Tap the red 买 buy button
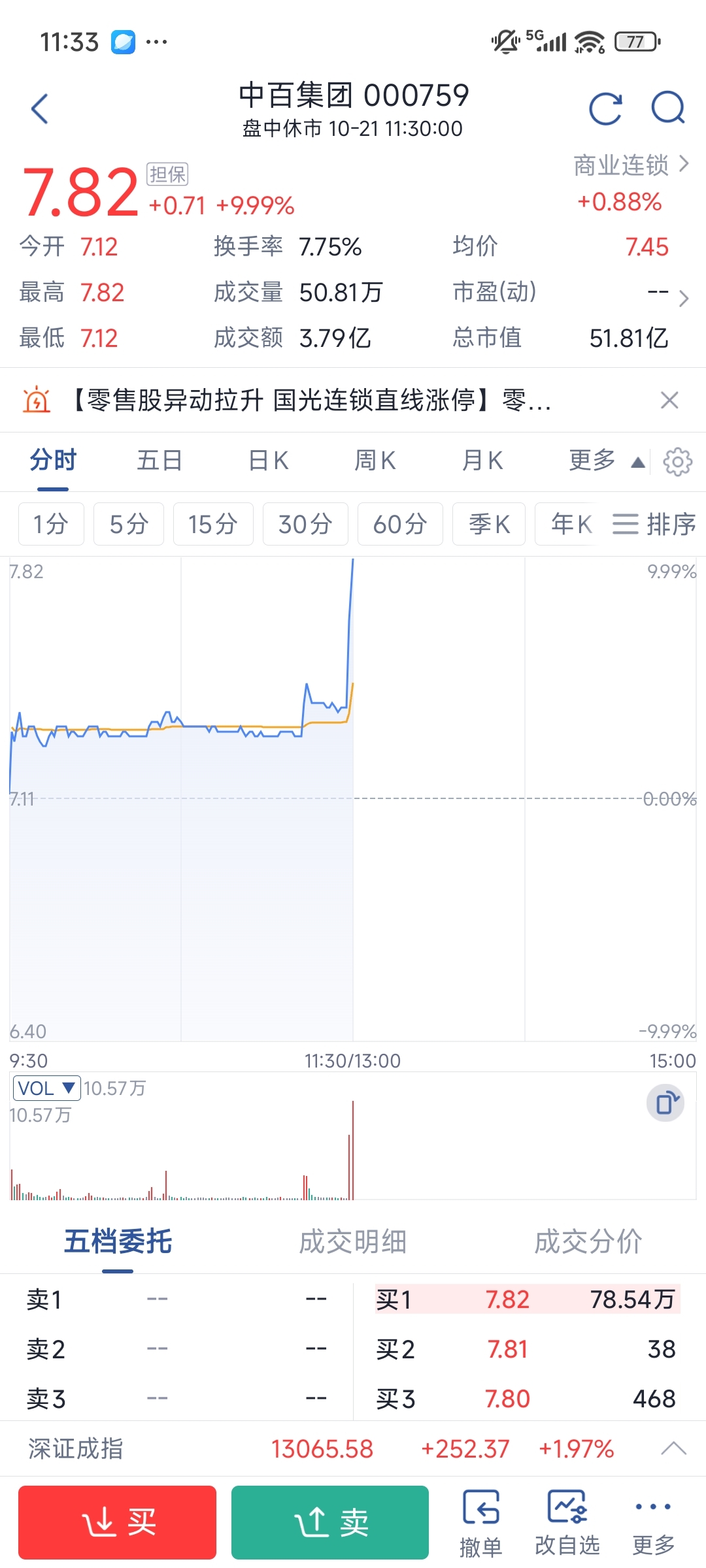Screen dimensions: 706x1568 [x=117, y=1522]
